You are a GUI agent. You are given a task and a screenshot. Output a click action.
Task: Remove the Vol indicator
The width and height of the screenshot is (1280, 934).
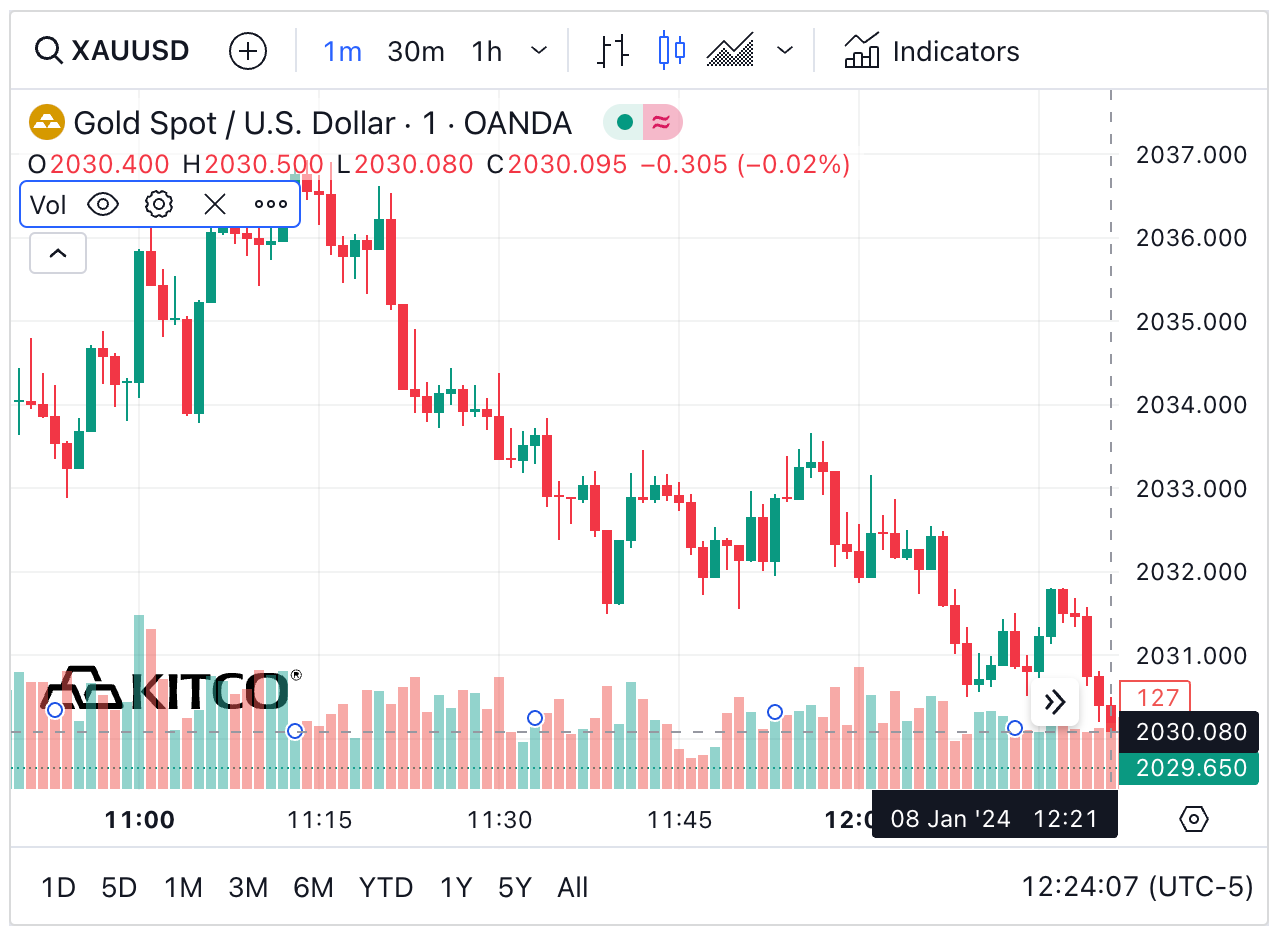click(x=215, y=205)
